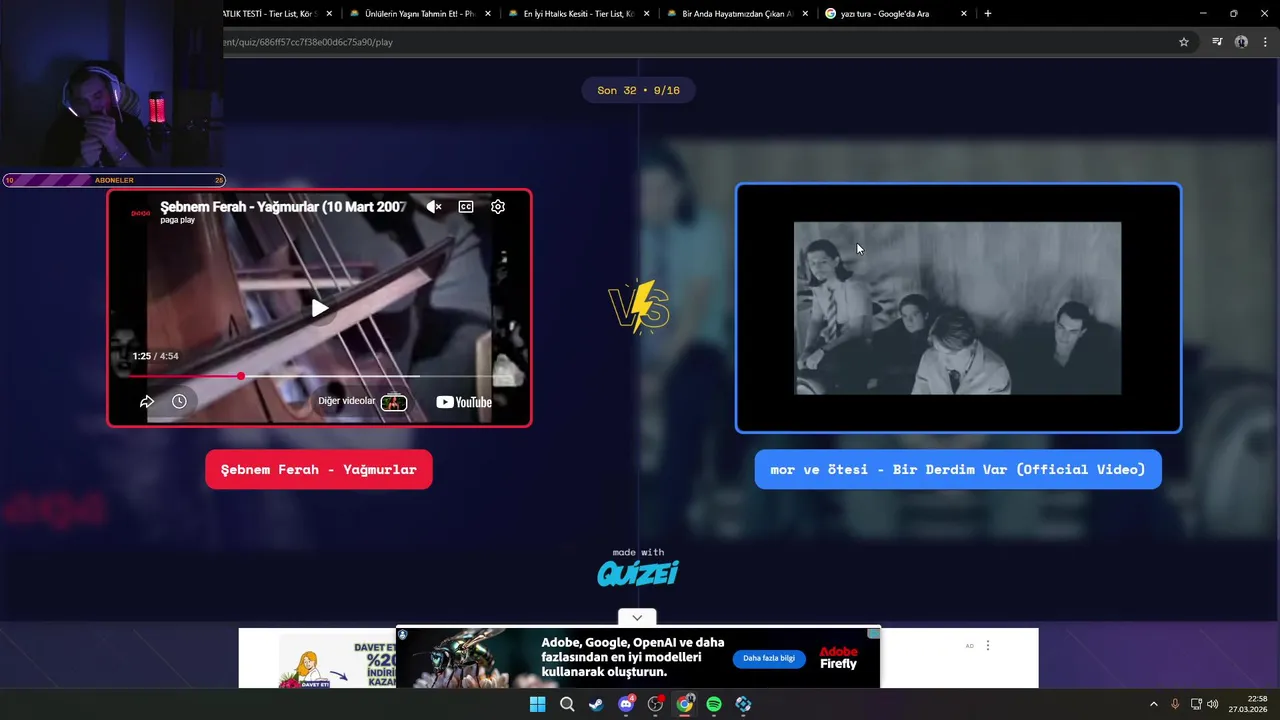This screenshot has width=1280, height=720.
Task: Show hidden system tray icons
Action: point(1153,704)
